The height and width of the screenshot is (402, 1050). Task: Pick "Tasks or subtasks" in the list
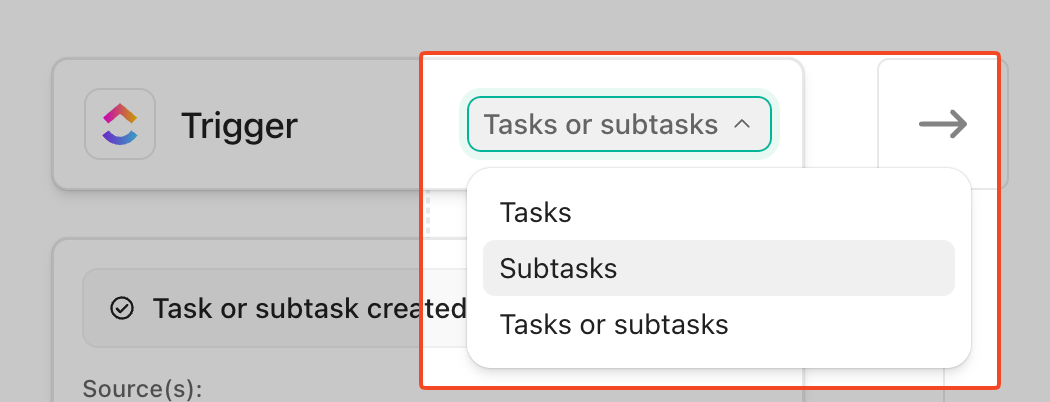(x=614, y=324)
